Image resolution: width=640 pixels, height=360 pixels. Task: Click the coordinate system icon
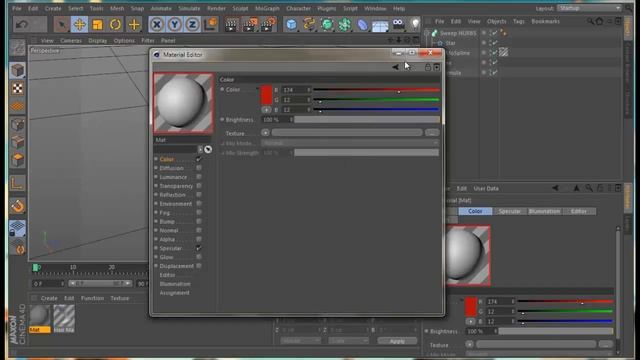pyautogui.click(x=211, y=24)
